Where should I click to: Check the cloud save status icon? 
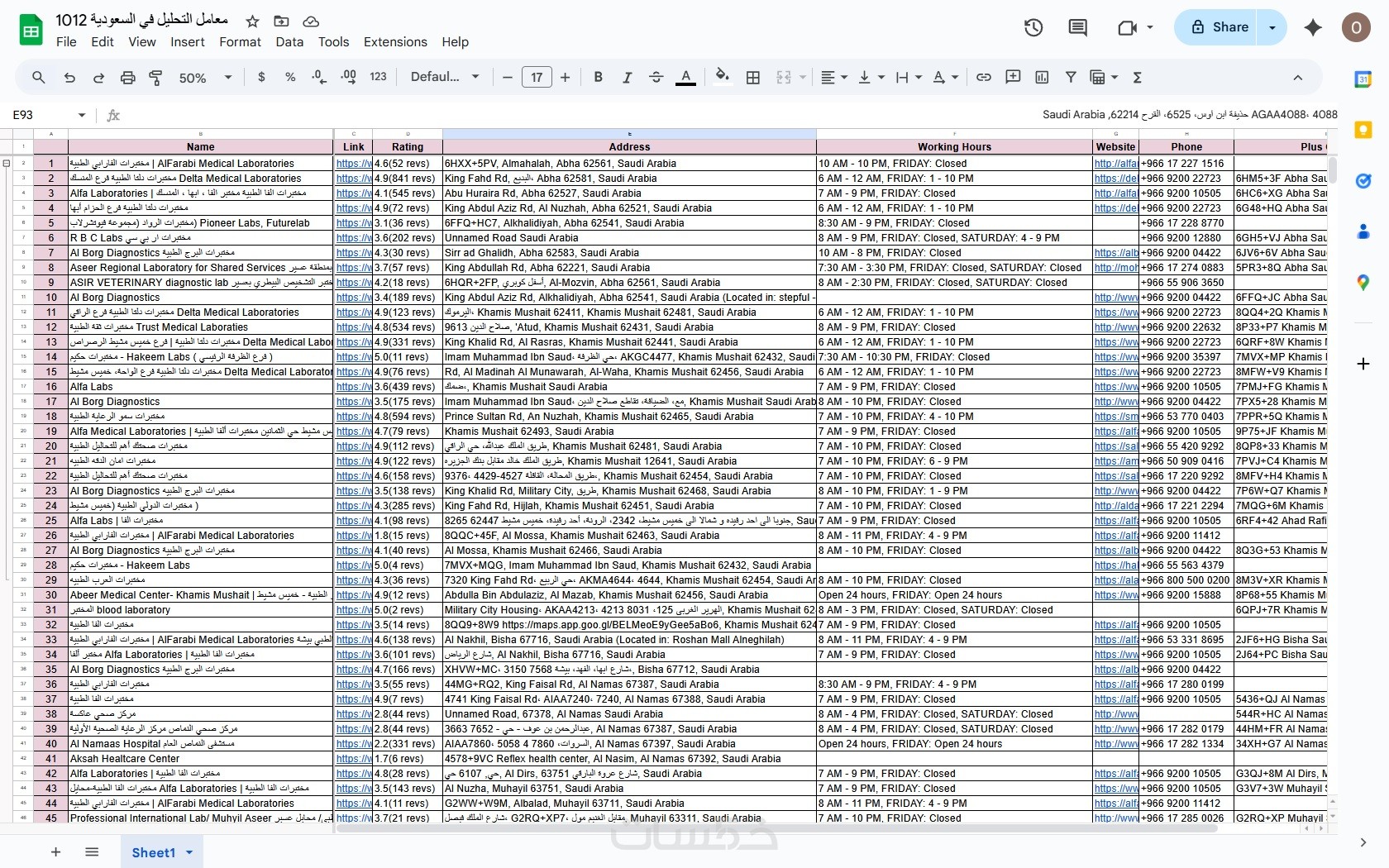click(x=311, y=21)
